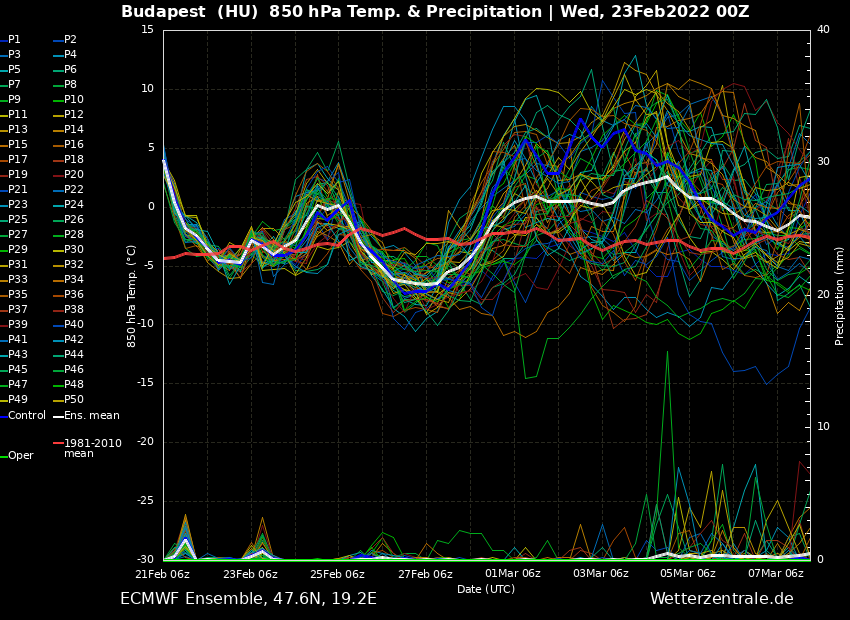The image size is (850, 620).
Task: Click the Precipitation (mm) axis label
Action: [x=840, y=295]
